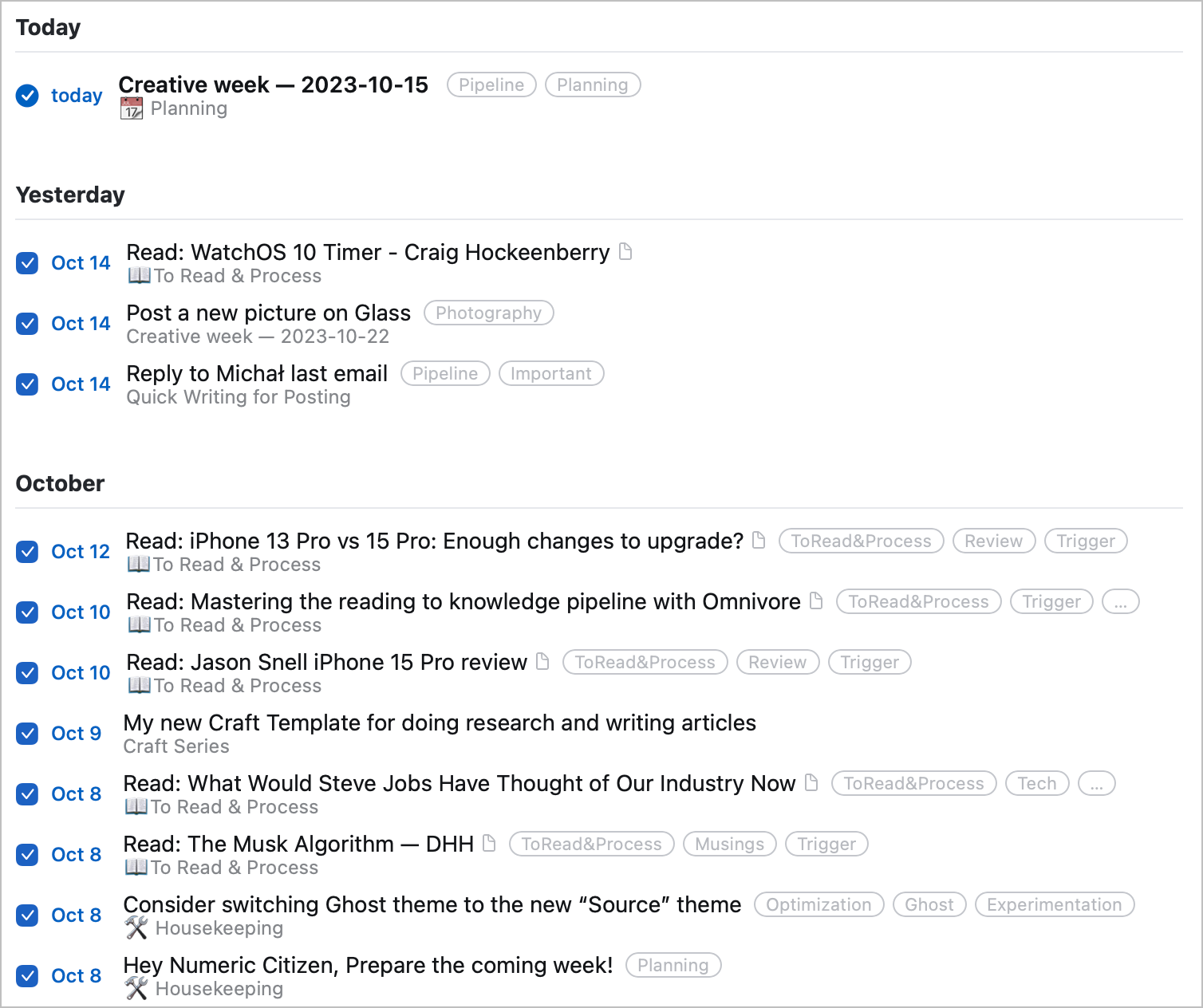Click Planning tag on Hey Numeric Citizen task

673,966
